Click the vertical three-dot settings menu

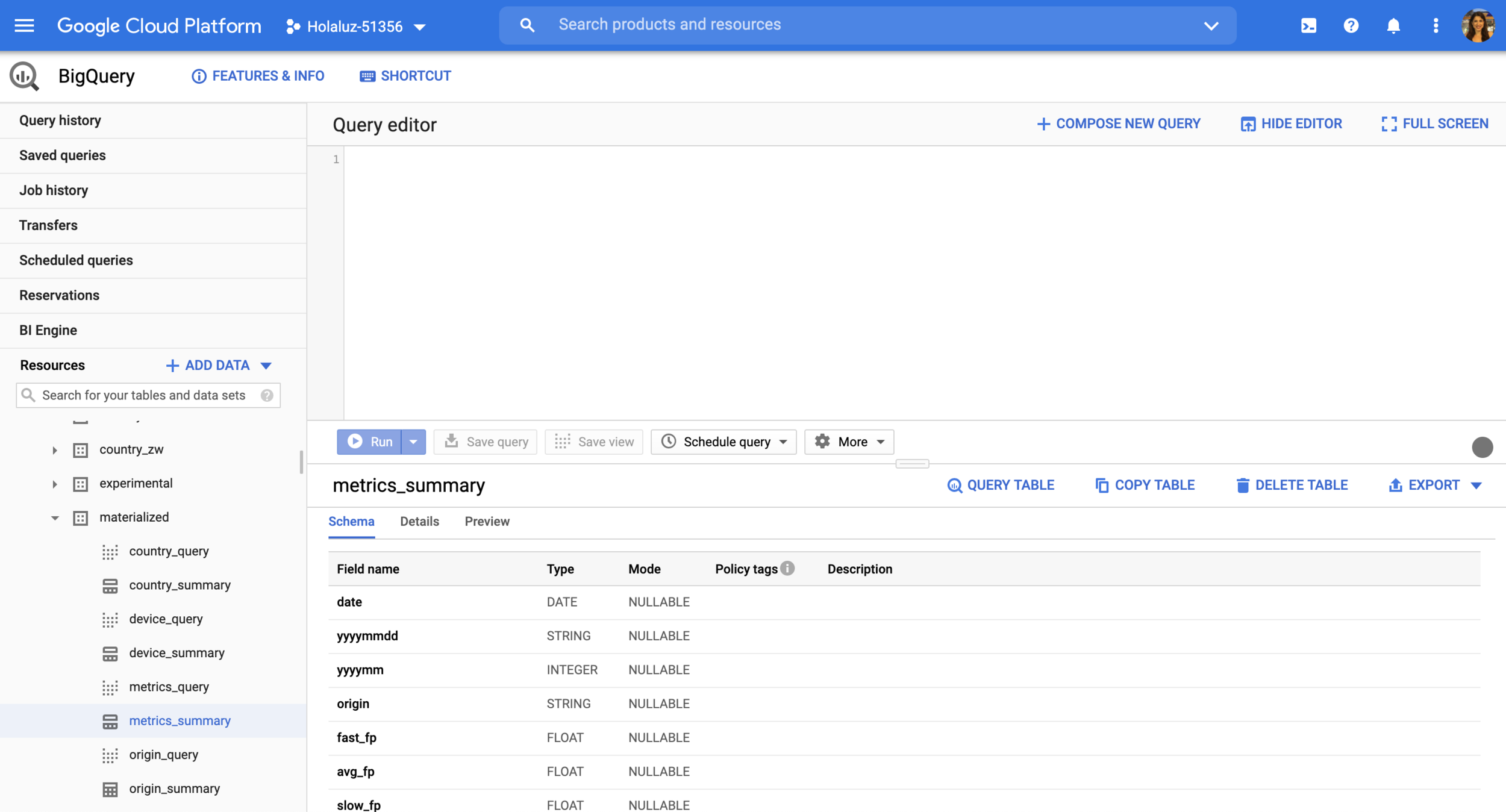(1436, 25)
